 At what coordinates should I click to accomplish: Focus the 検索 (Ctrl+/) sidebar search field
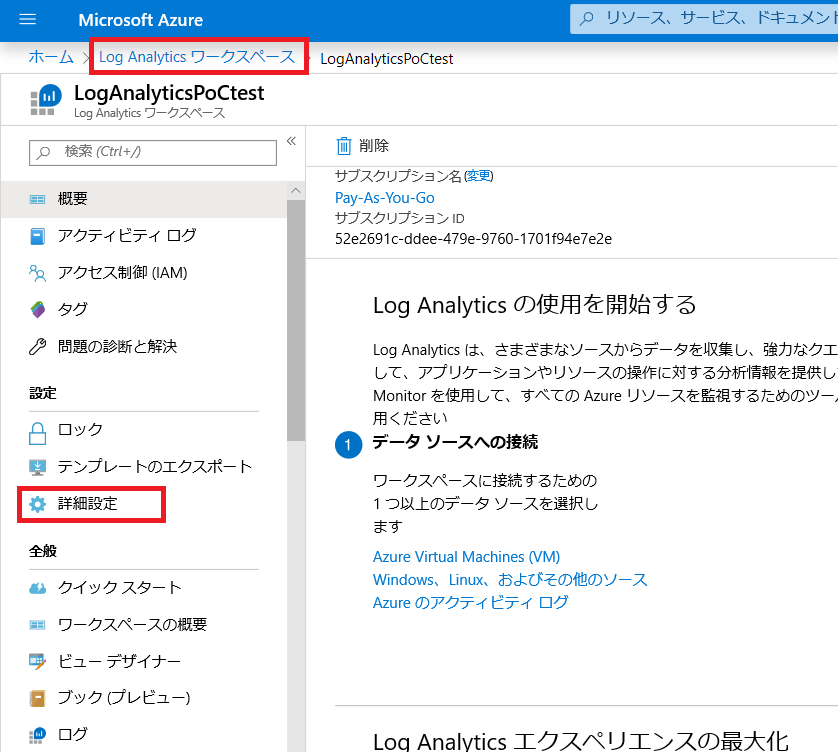[153, 153]
